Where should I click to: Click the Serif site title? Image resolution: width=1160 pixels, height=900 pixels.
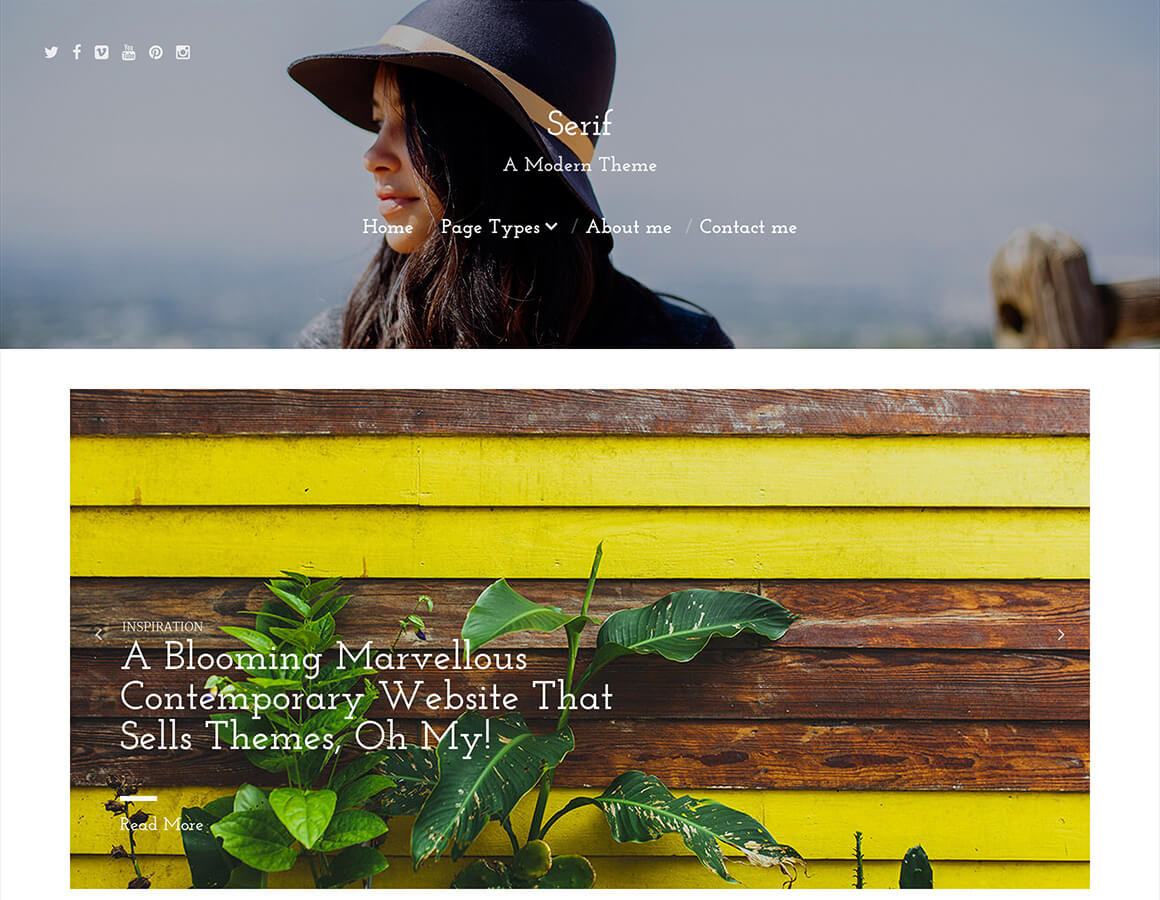580,124
